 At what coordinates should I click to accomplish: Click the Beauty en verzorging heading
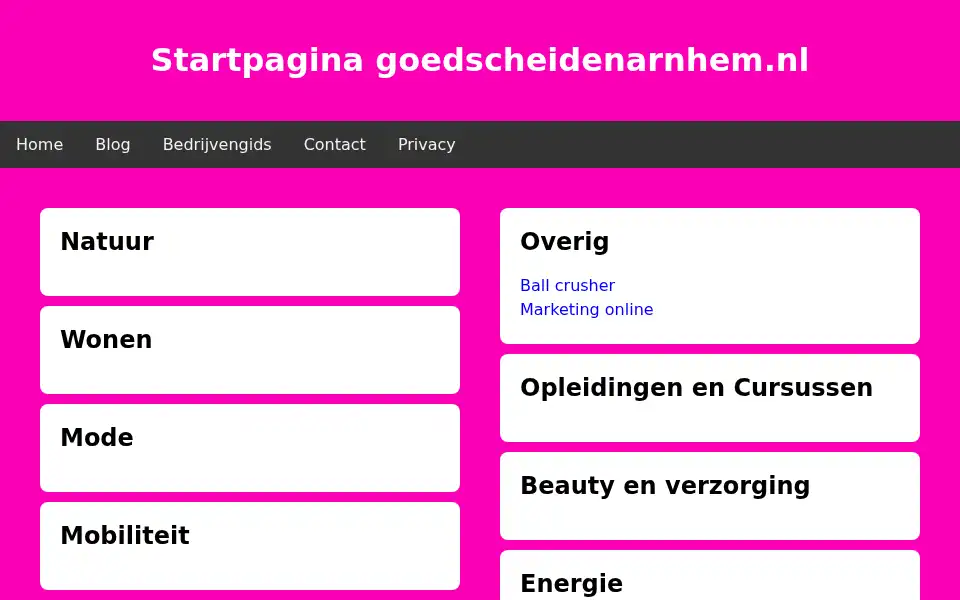665,486
